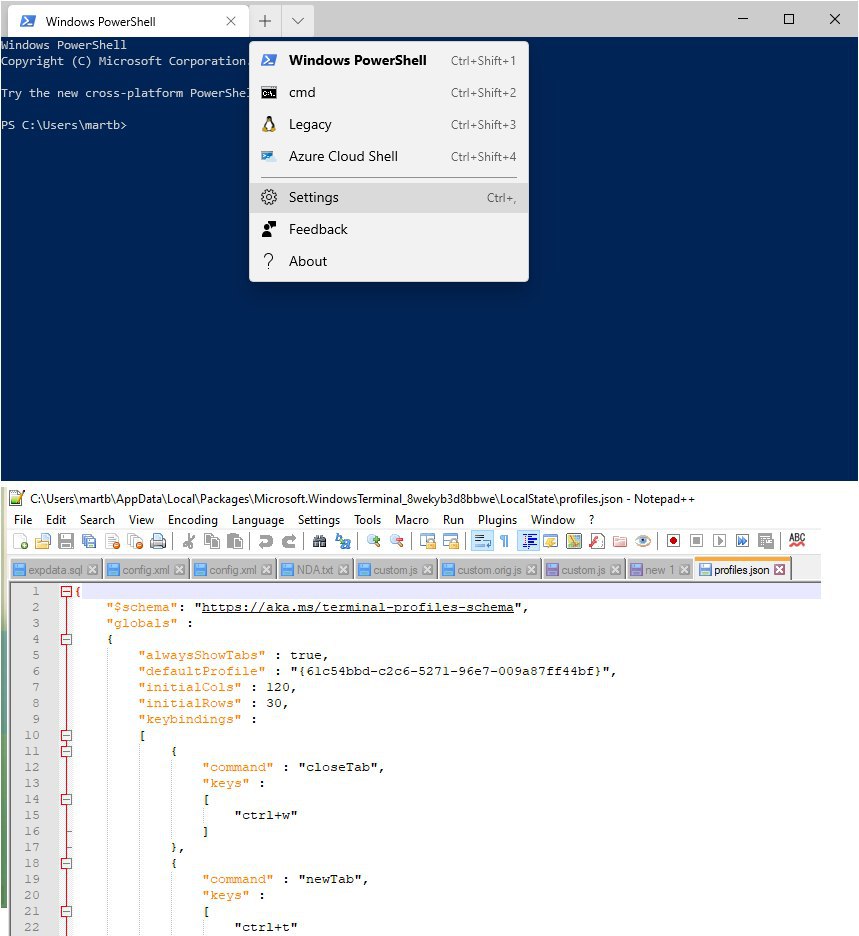Open the Encoding menu in Notepad++

(193, 520)
